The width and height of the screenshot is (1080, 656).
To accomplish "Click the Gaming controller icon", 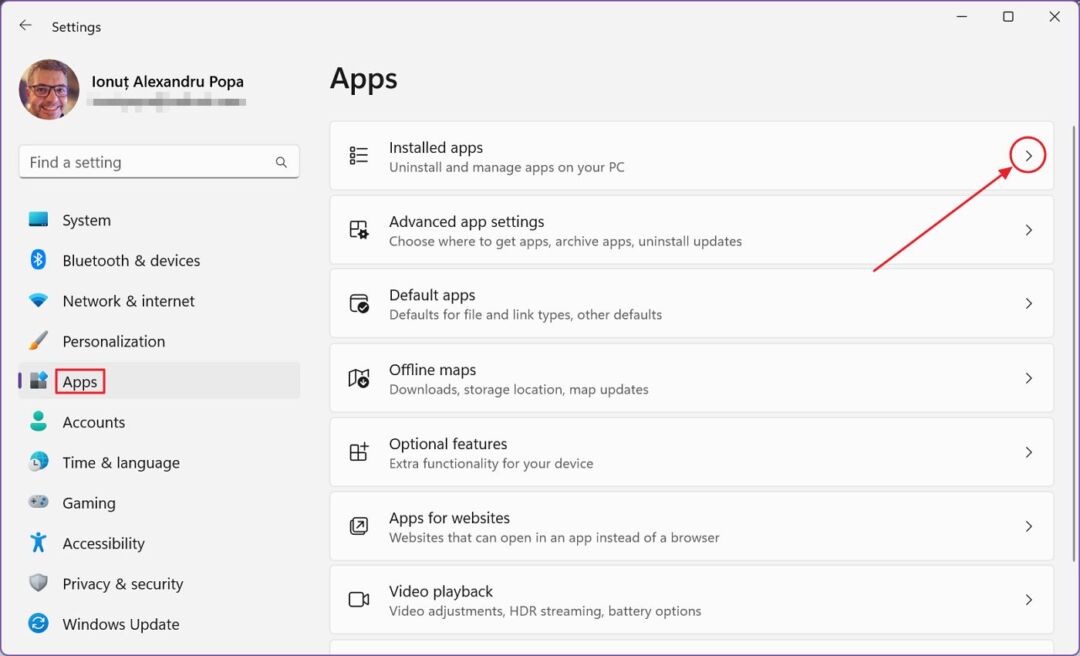I will (39, 502).
